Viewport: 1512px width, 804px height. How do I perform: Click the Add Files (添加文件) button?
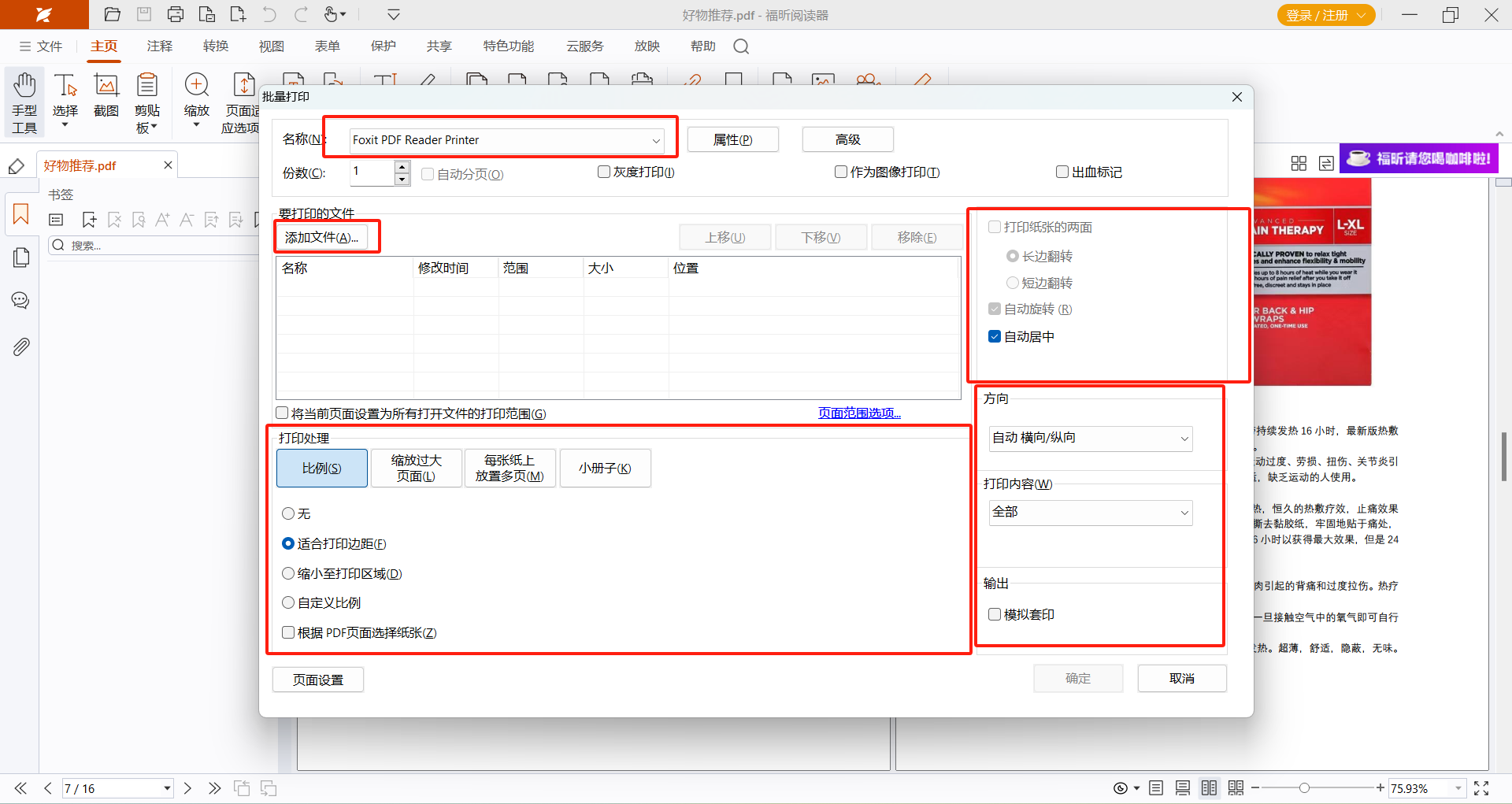click(321, 237)
